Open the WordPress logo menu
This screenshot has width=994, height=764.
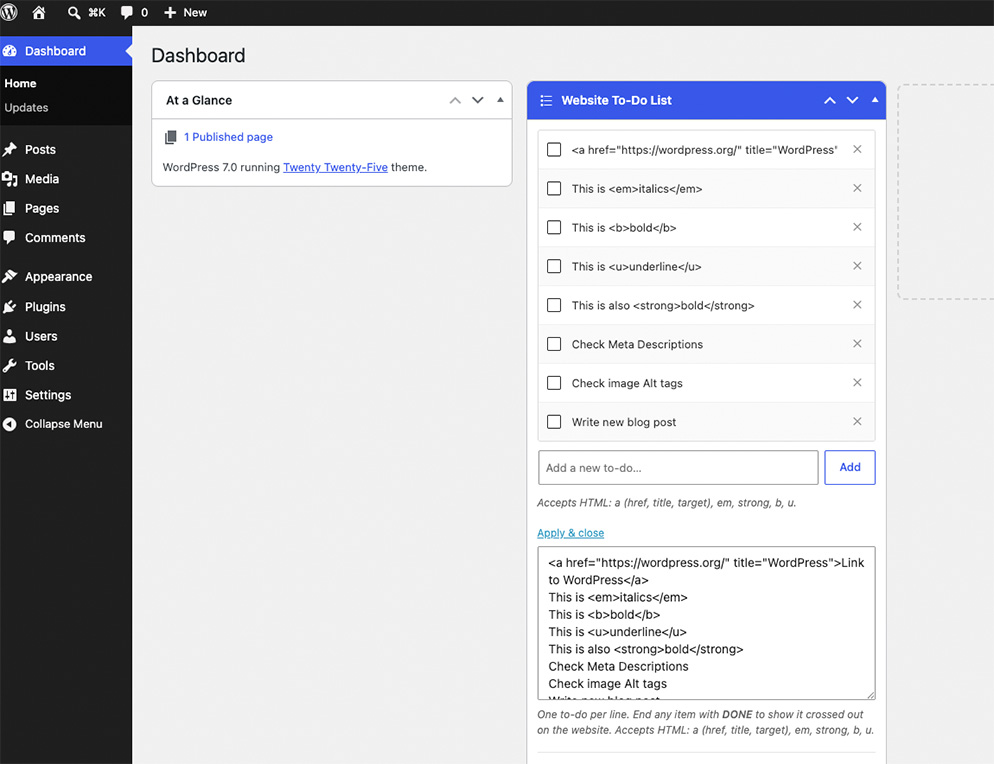pos(9,12)
